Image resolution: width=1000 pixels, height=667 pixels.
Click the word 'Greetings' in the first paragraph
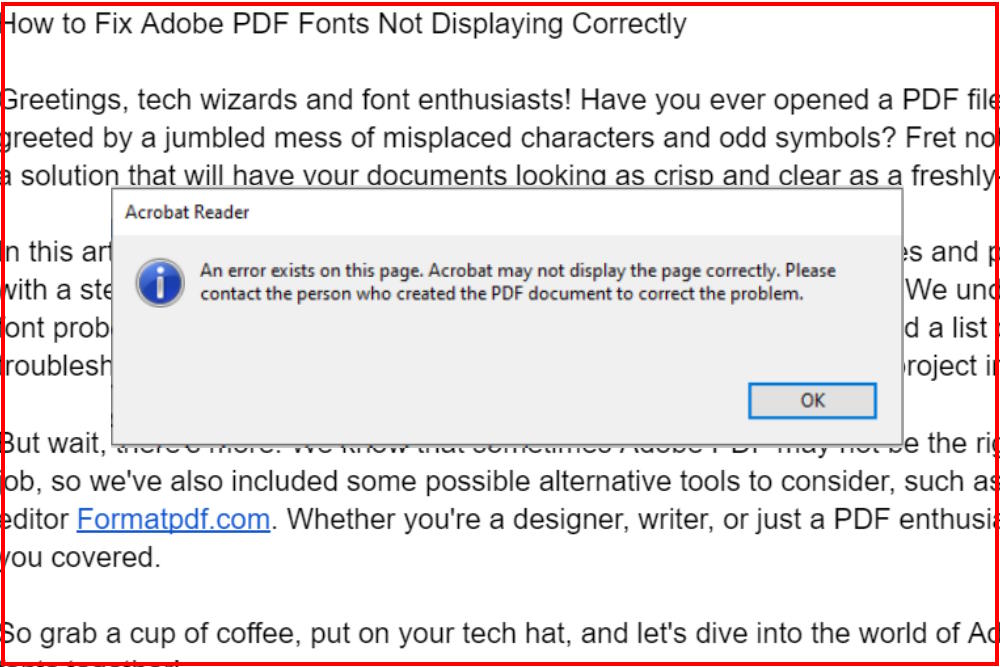[x=40, y=98]
